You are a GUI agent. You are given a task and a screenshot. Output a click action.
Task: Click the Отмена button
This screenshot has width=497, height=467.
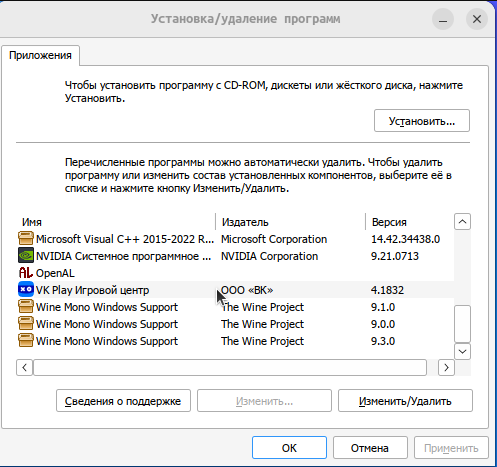(370, 448)
